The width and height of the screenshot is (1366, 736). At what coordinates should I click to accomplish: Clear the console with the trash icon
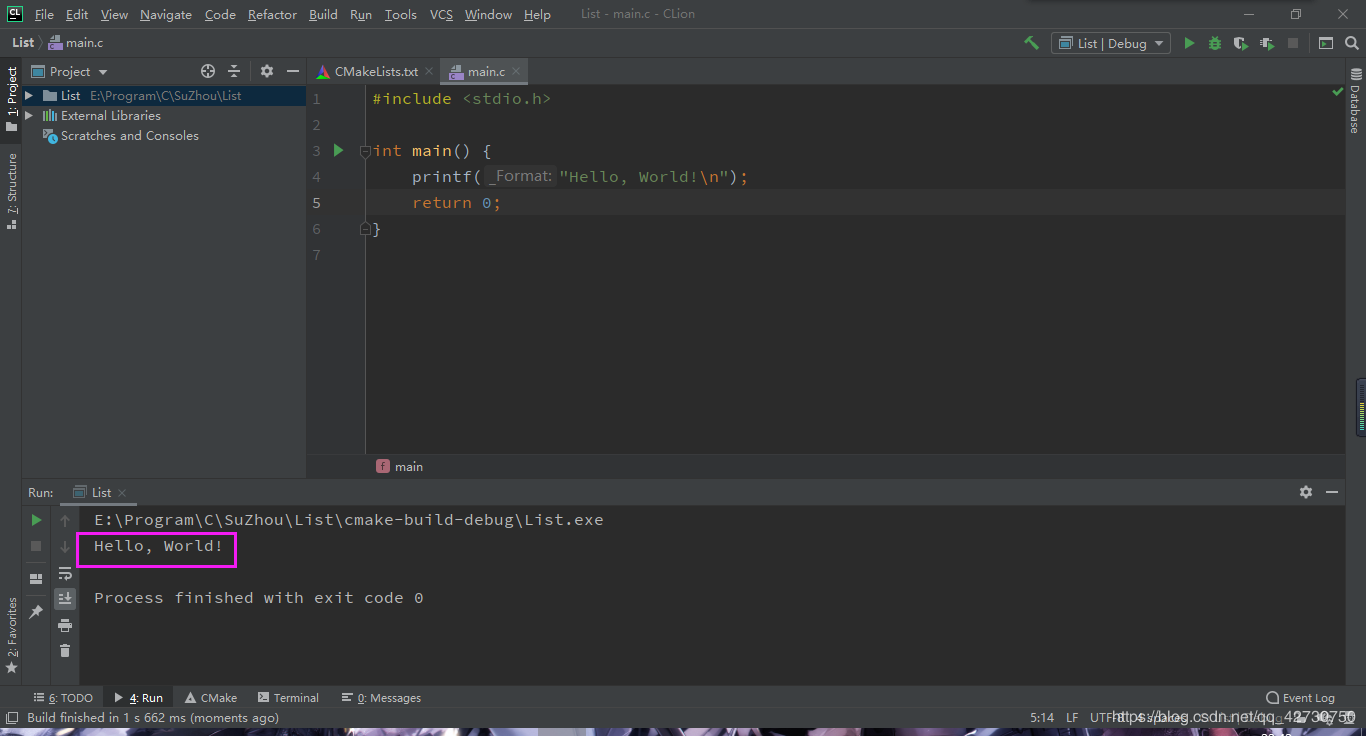tap(65, 651)
